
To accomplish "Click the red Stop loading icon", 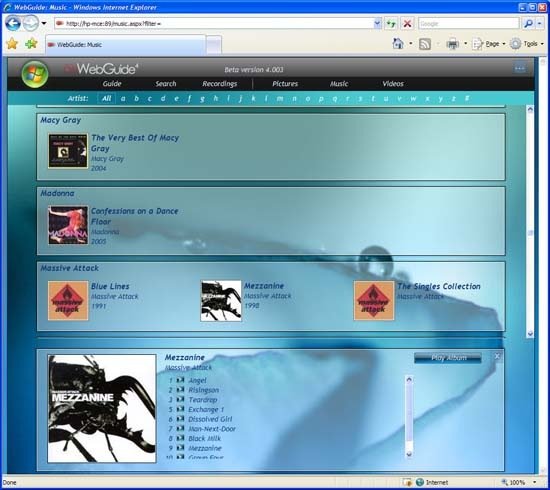I will (407, 24).
